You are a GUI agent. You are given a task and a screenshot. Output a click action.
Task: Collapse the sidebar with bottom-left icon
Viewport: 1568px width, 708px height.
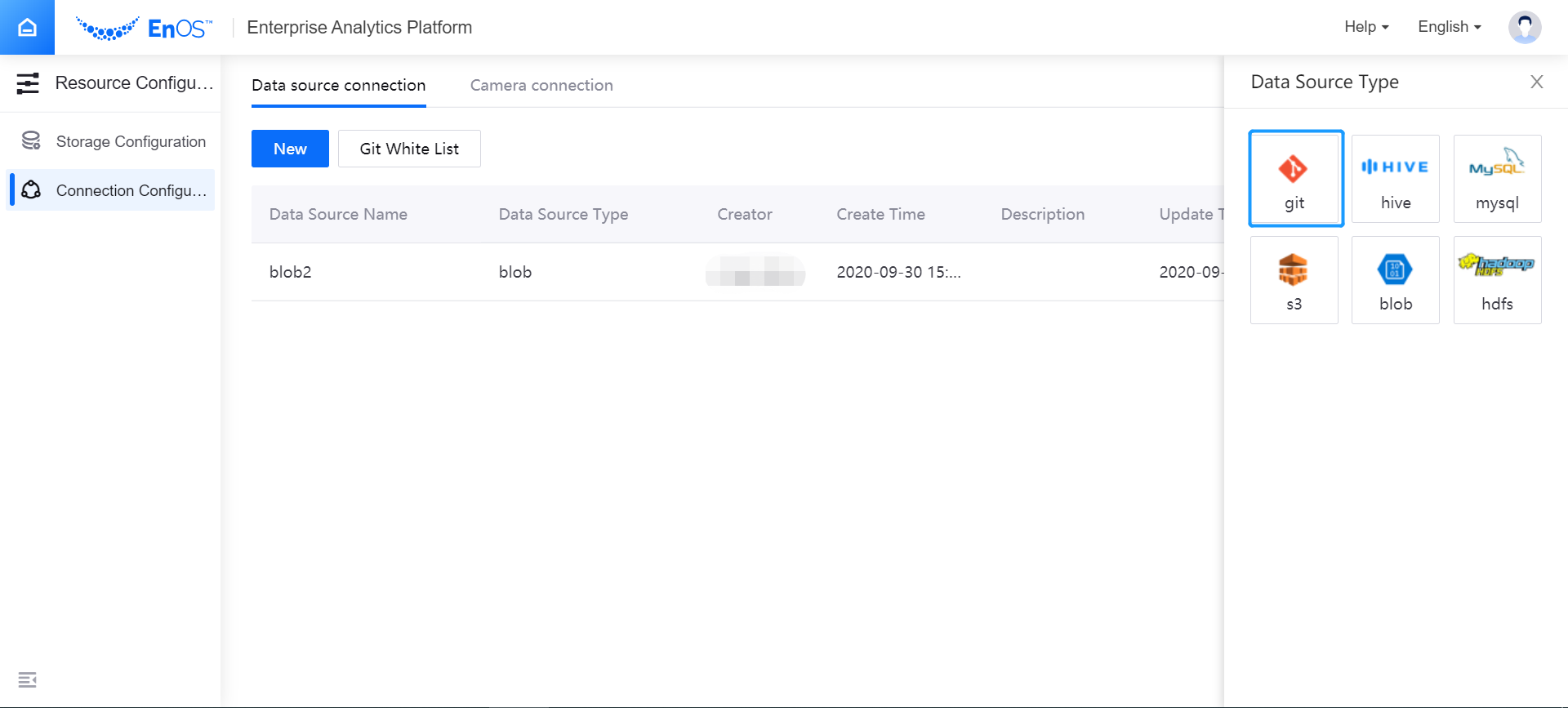(x=27, y=679)
